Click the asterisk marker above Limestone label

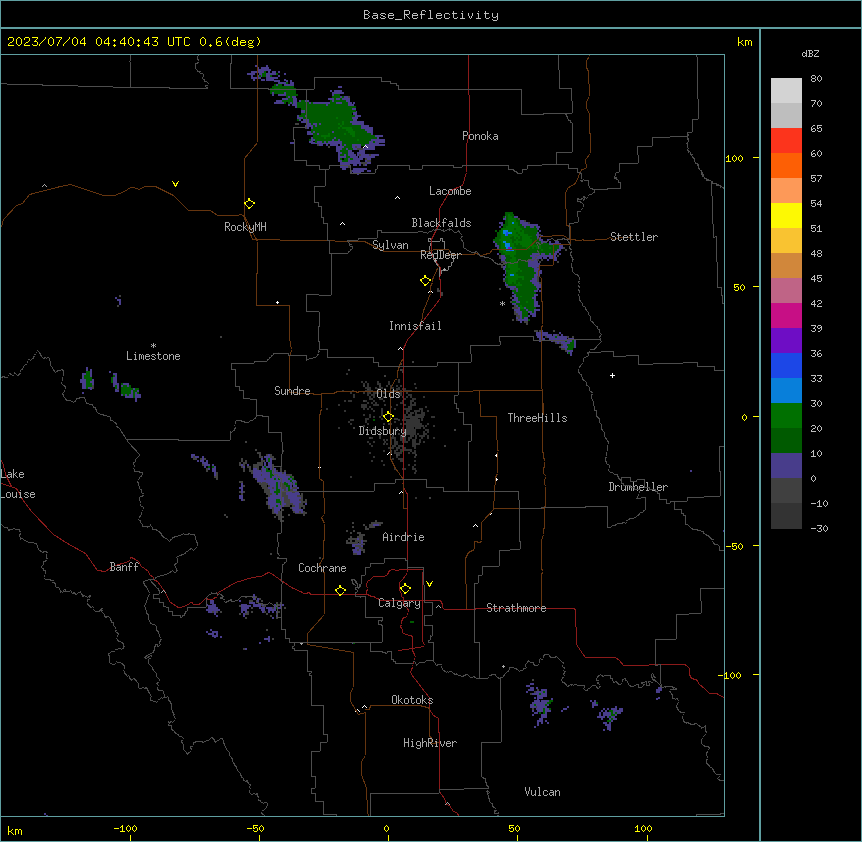(153, 346)
